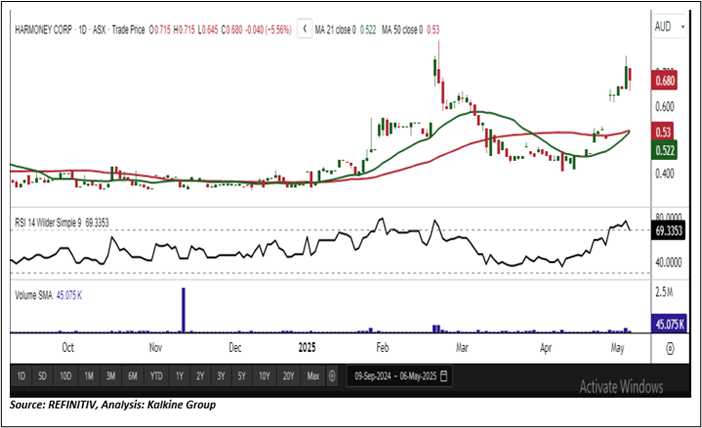Open the calendar date range picker icon
This screenshot has width=702, height=428.
(x=444, y=376)
